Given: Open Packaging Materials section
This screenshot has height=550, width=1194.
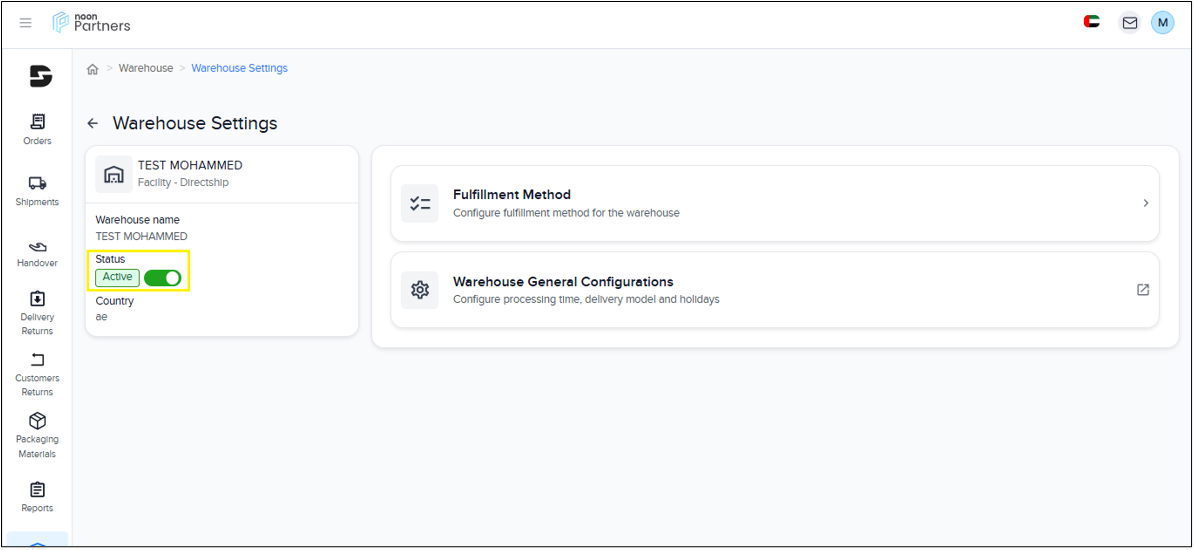Looking at the screenshot, I should pyautogui.click(x=37, y=435).
